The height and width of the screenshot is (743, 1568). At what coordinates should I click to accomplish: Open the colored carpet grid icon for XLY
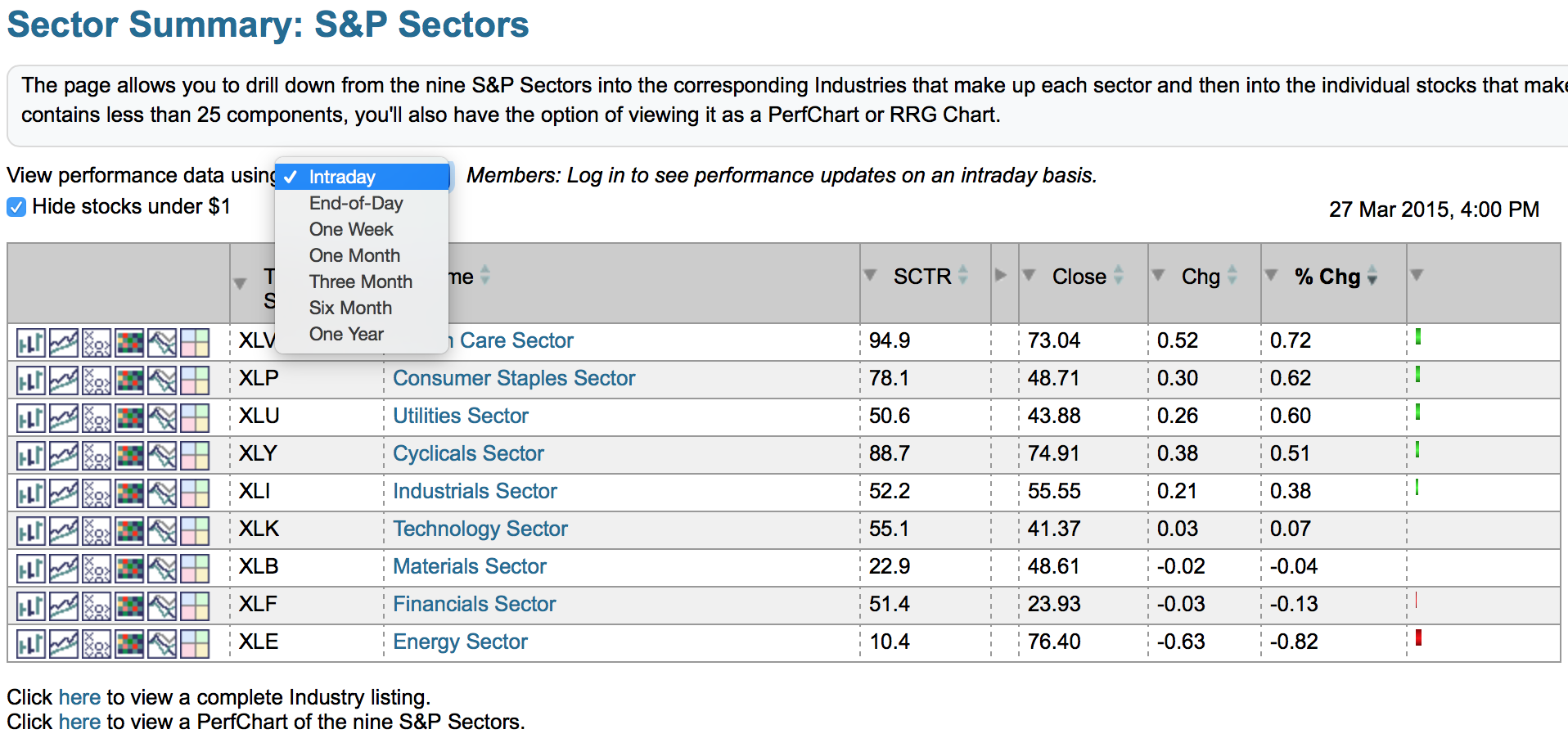click(x=129, y=456)
